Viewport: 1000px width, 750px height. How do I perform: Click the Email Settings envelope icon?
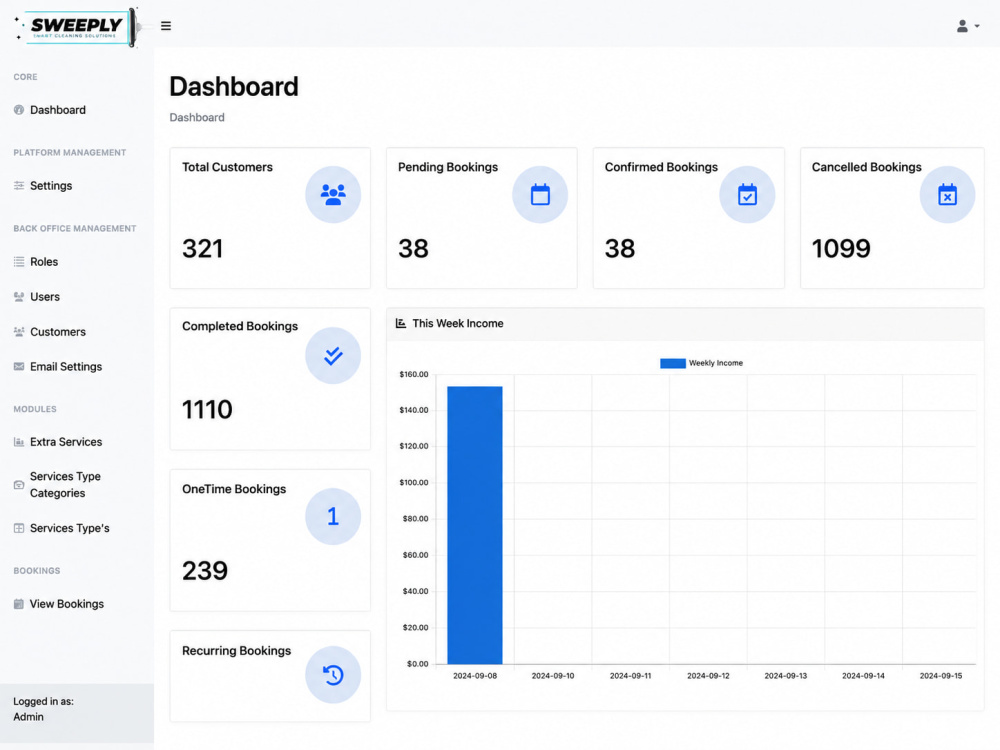coord(18,367)
